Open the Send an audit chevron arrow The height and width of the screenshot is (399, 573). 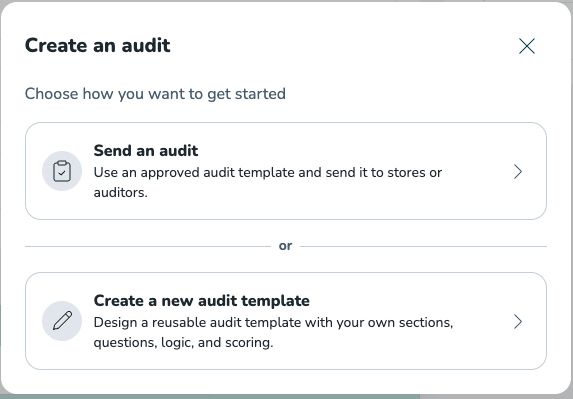517,171
